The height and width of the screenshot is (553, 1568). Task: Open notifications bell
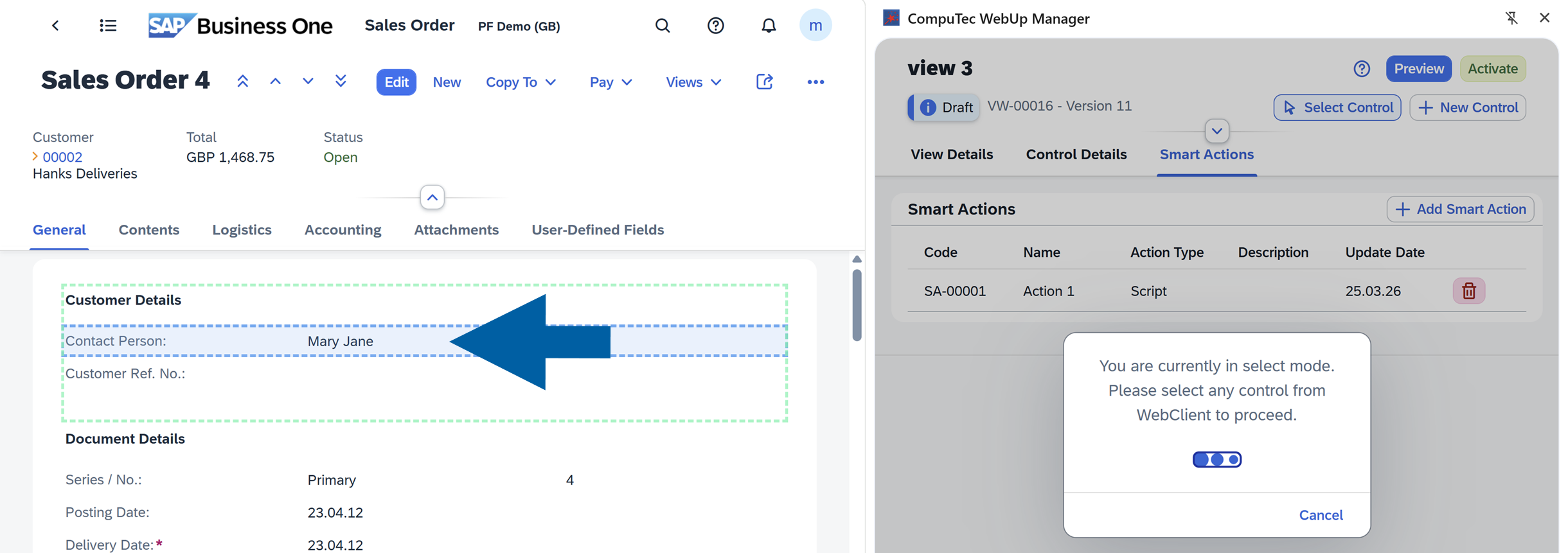pyautogui.click(x=769, y=26)
